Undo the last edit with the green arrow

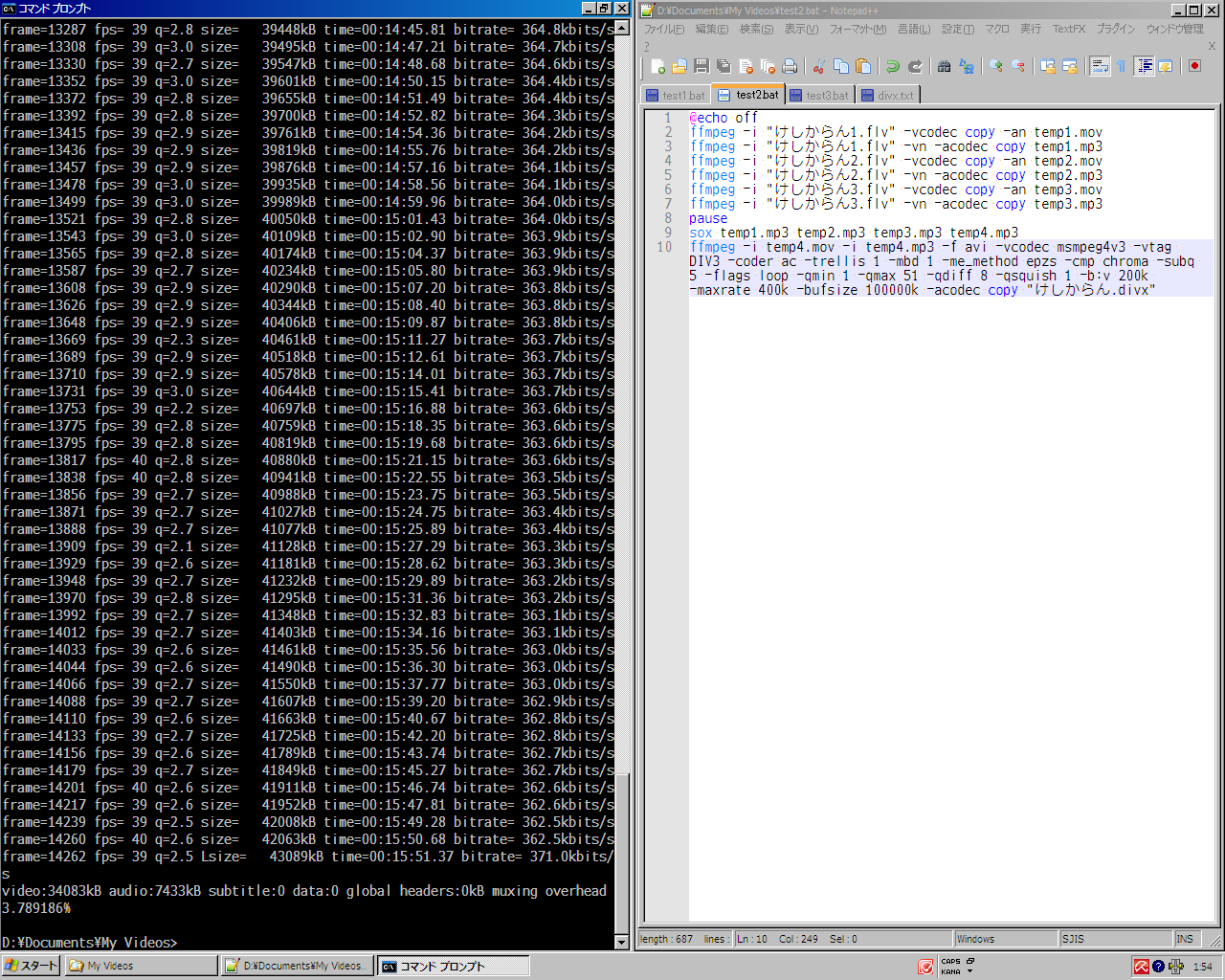tap(893, 66)
